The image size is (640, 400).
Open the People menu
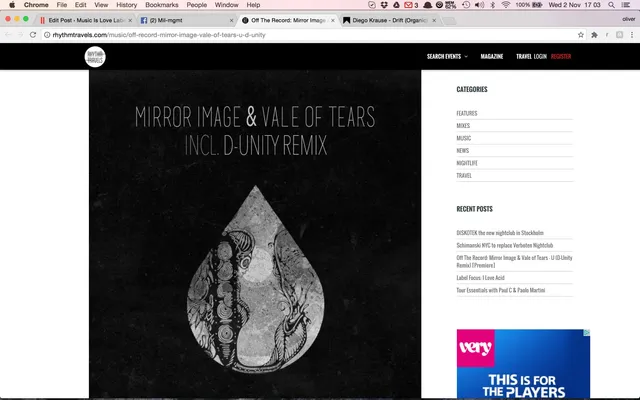pos(196,5)
